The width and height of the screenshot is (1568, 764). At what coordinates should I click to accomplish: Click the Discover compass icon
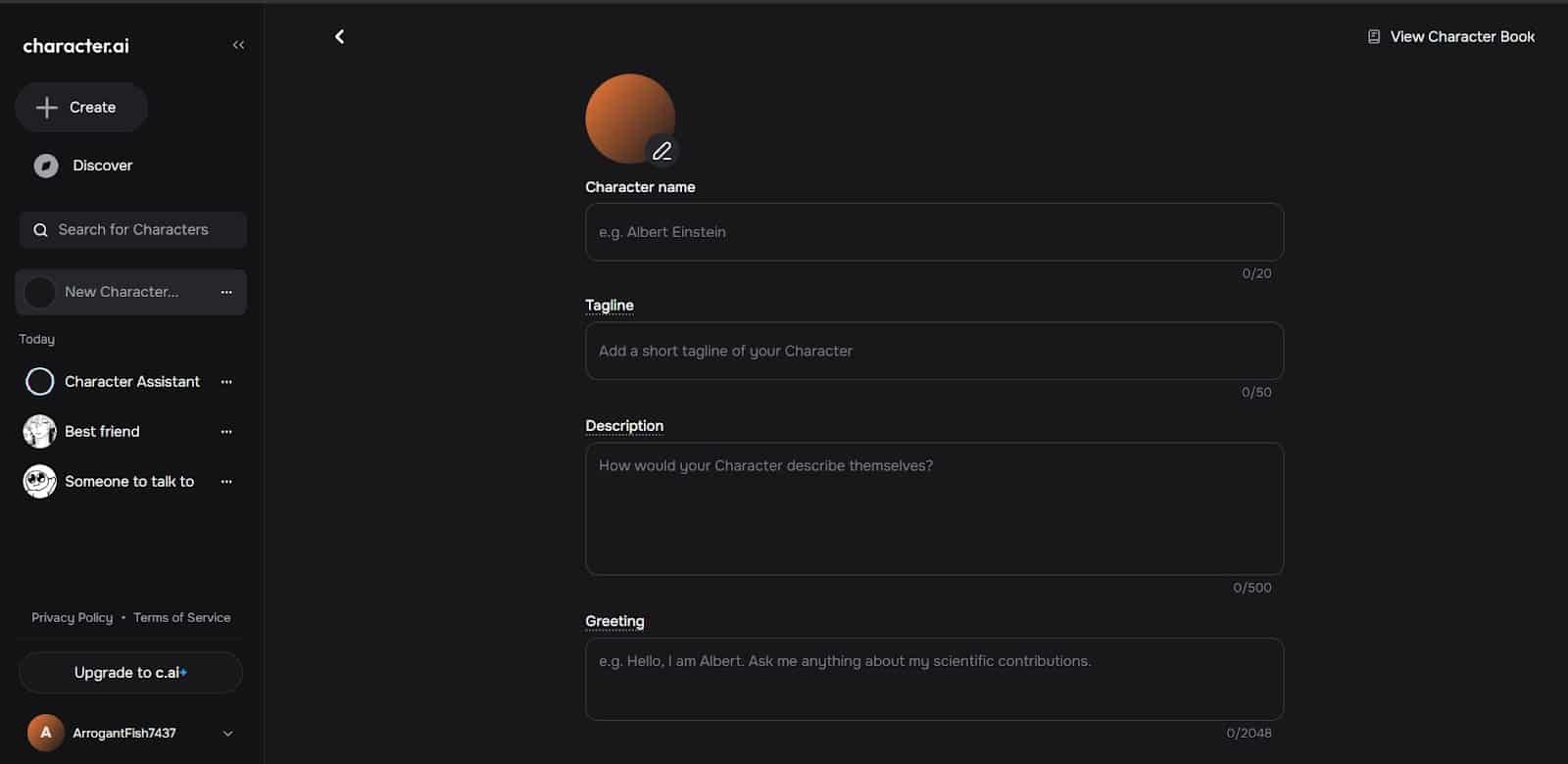click(x=46, y=166)
